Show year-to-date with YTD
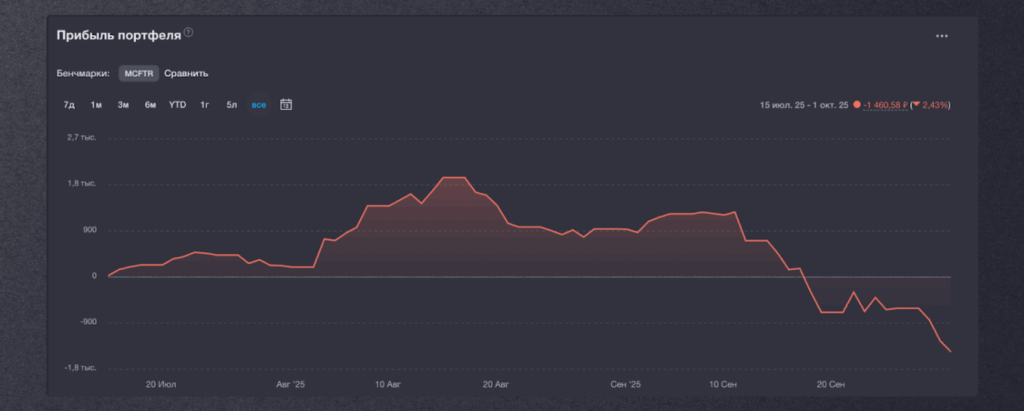Image resolution: width=1024 pixels, height=411 pixels. [177, 104]
